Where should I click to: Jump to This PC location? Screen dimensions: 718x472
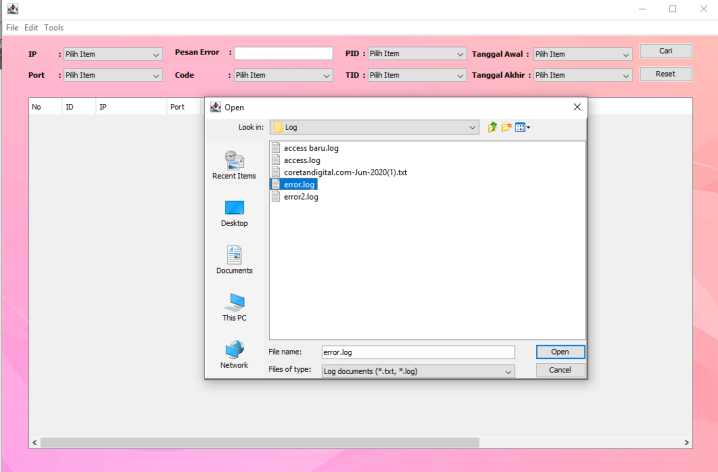pyautogui.click(x=234, y=306)
